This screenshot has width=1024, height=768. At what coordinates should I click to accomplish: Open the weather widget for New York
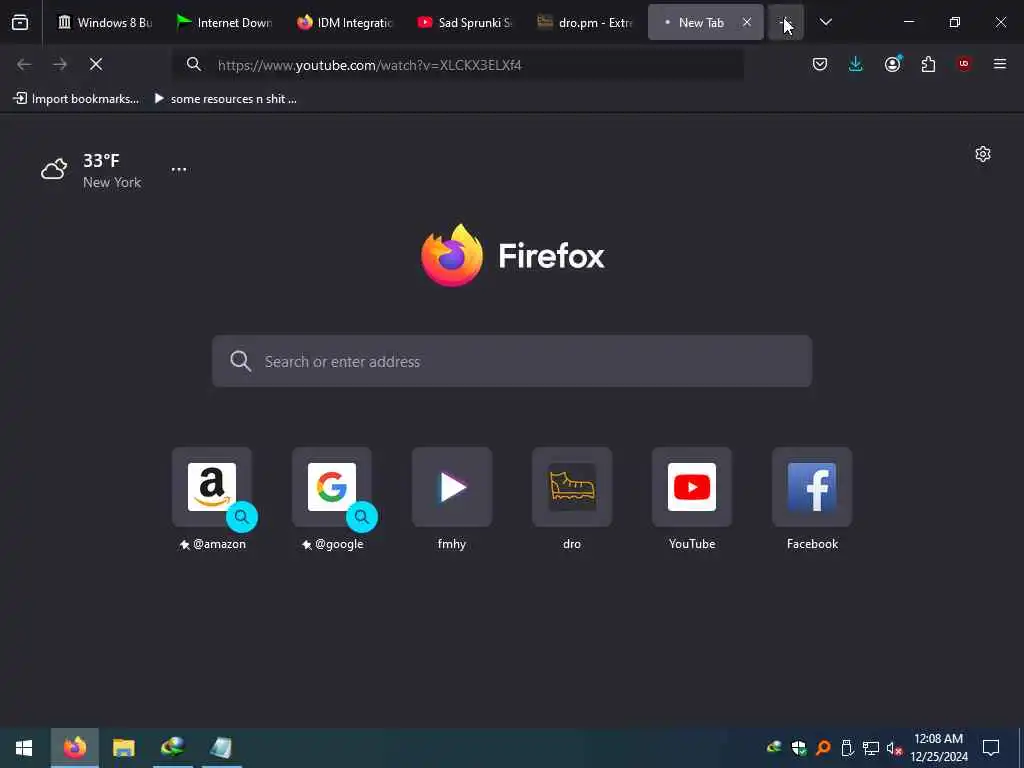pos(91,170)
